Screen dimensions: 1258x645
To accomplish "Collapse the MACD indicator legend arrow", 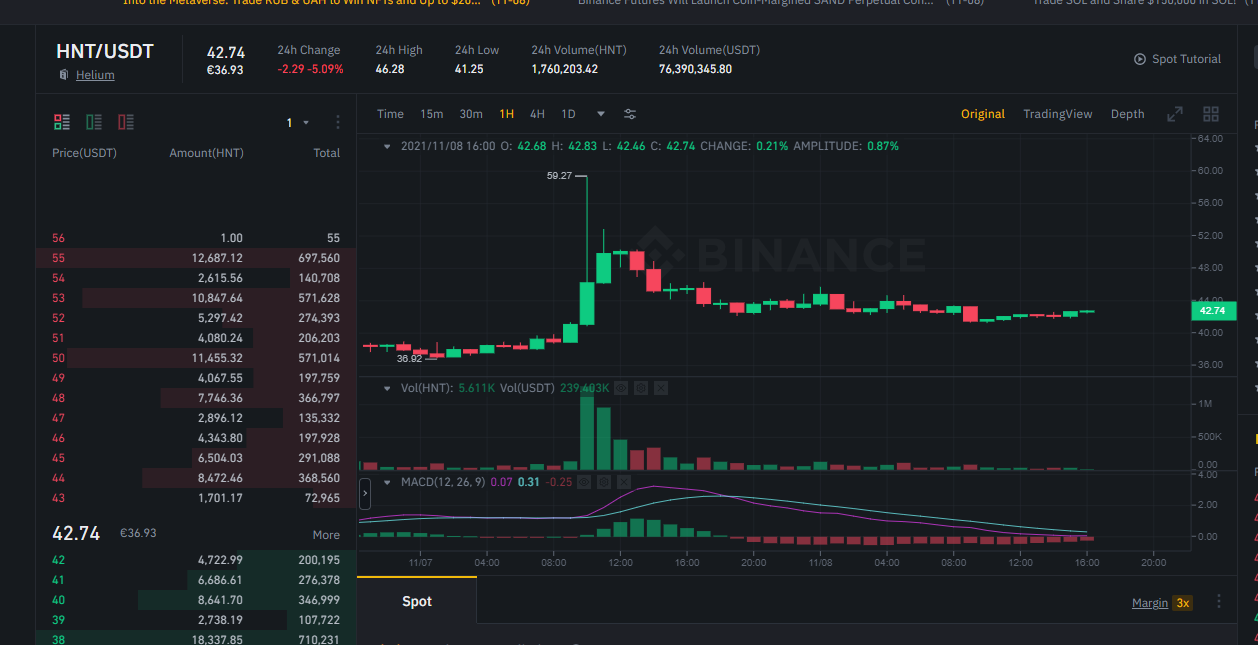I will [x=388, y=482].
